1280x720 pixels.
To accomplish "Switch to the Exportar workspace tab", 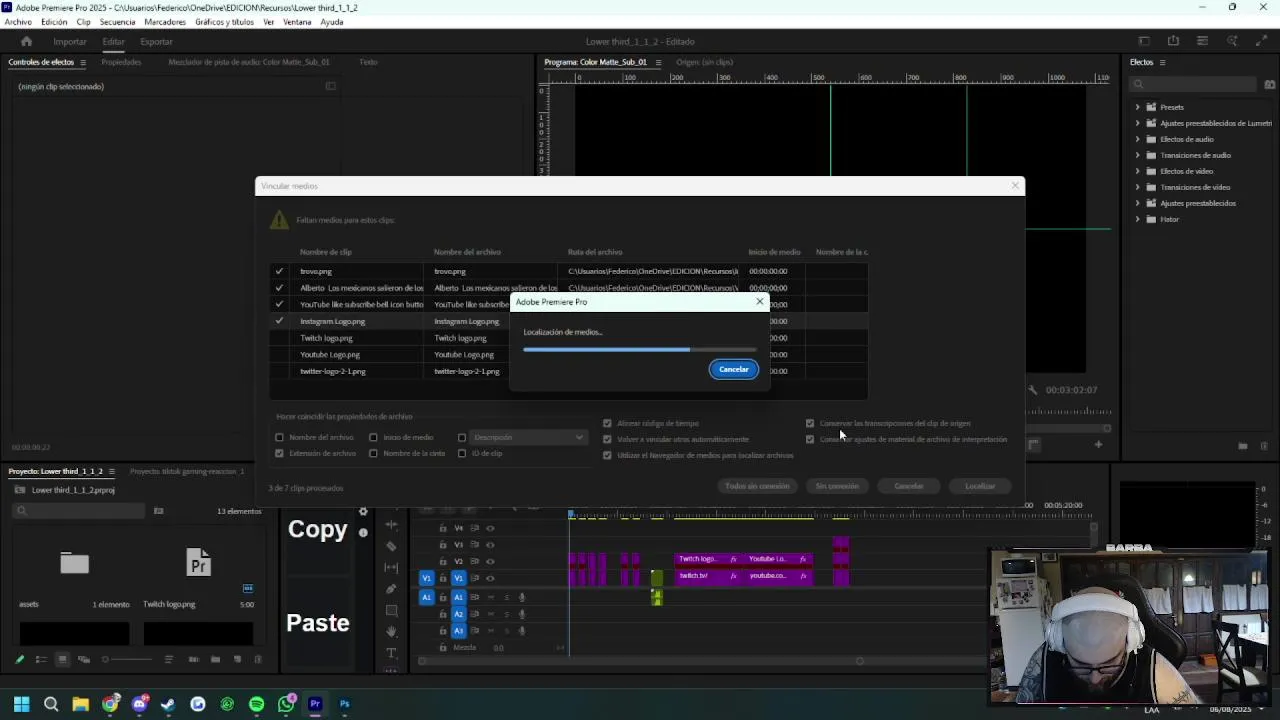I will (156, 41).
